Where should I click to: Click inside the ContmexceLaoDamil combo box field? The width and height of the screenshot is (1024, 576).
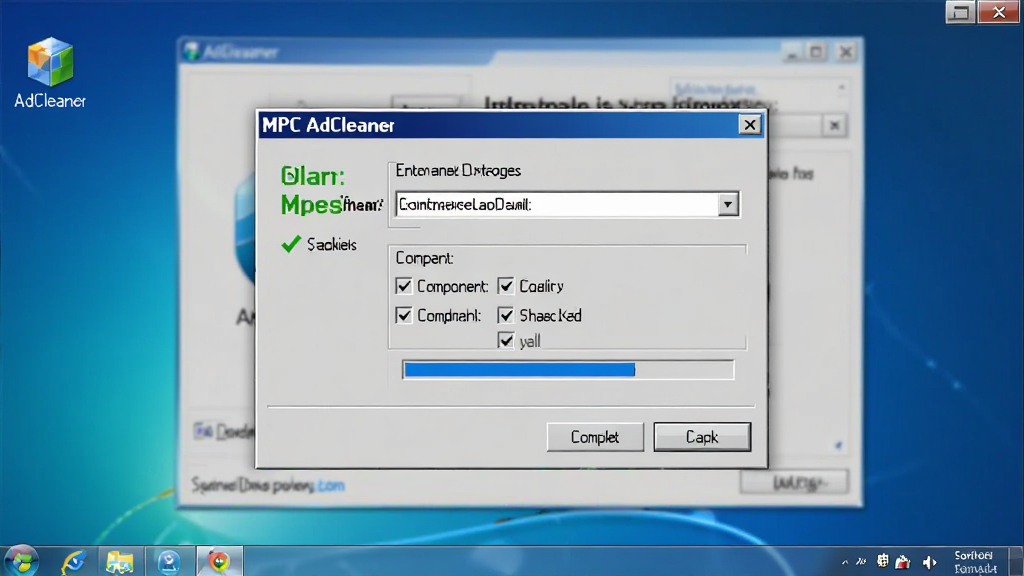point(556,204)
